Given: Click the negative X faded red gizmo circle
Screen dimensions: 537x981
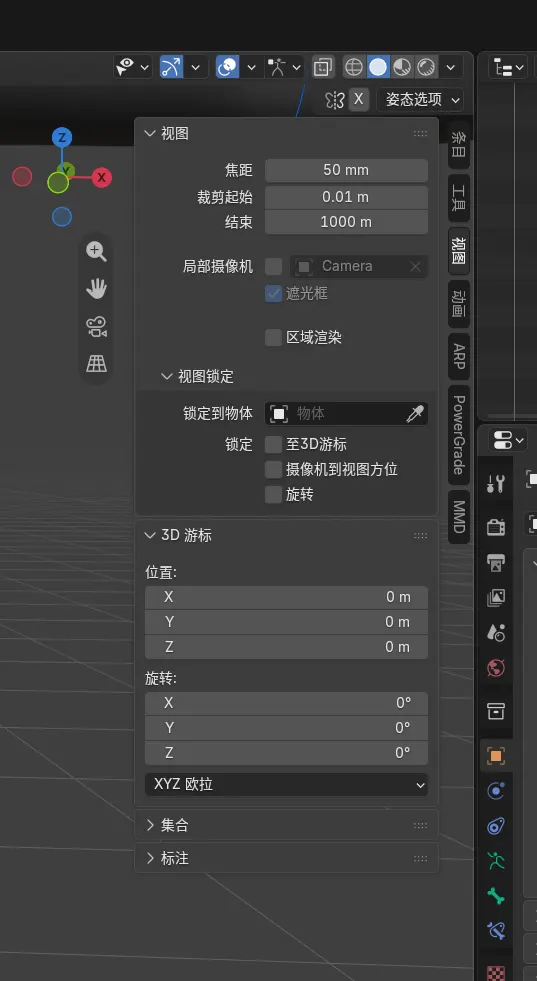Looking at the screenshot, I should (x=22, y=177).
